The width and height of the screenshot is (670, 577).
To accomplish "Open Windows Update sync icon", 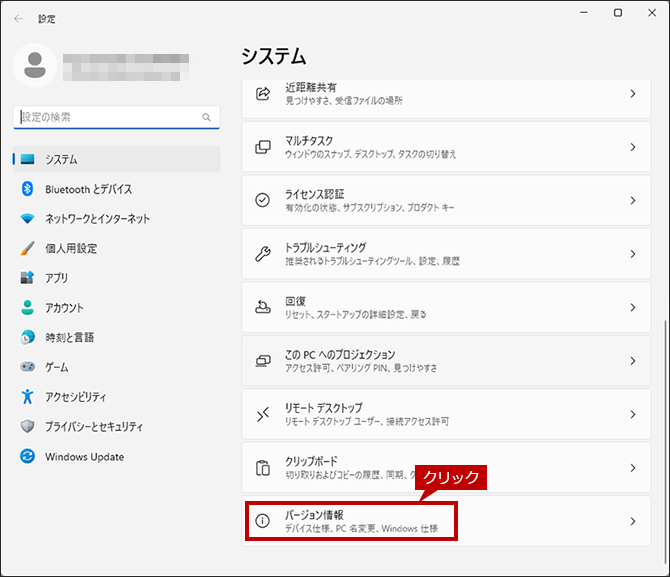I will (x=27, y=456).
